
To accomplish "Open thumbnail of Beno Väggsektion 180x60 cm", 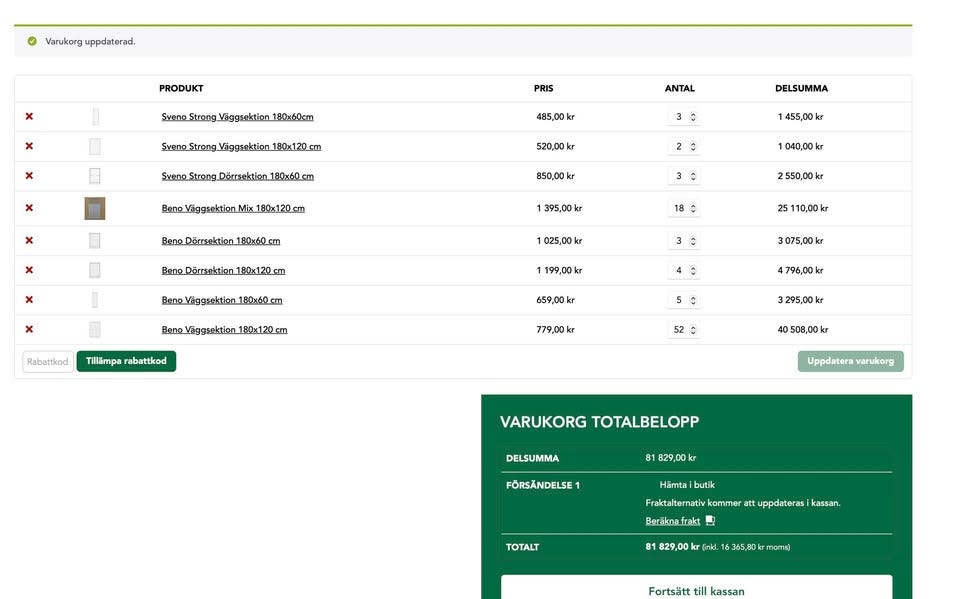I will (95, 300).
